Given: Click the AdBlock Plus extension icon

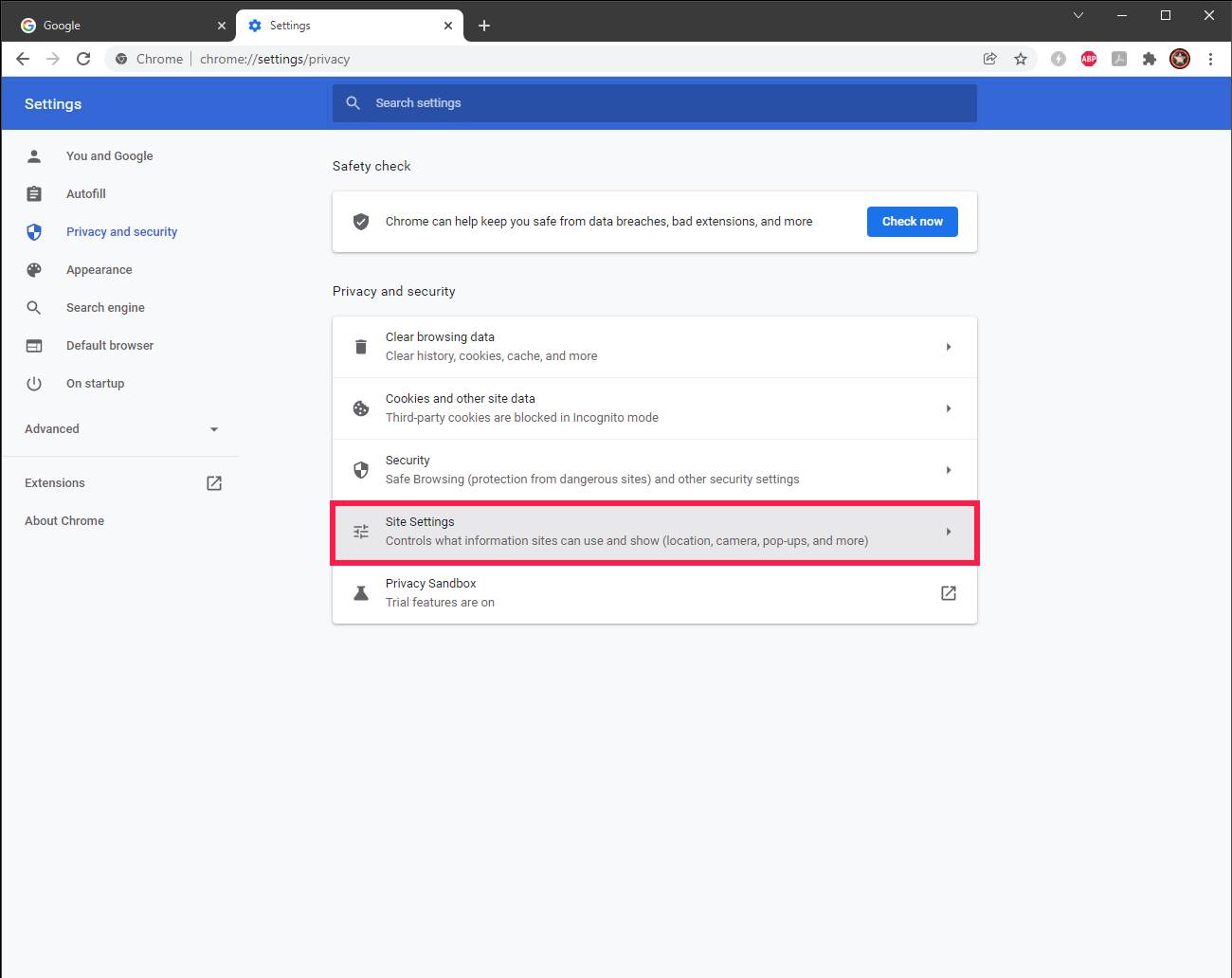Looking at the screenshot, I should (x=1089, y=59).
